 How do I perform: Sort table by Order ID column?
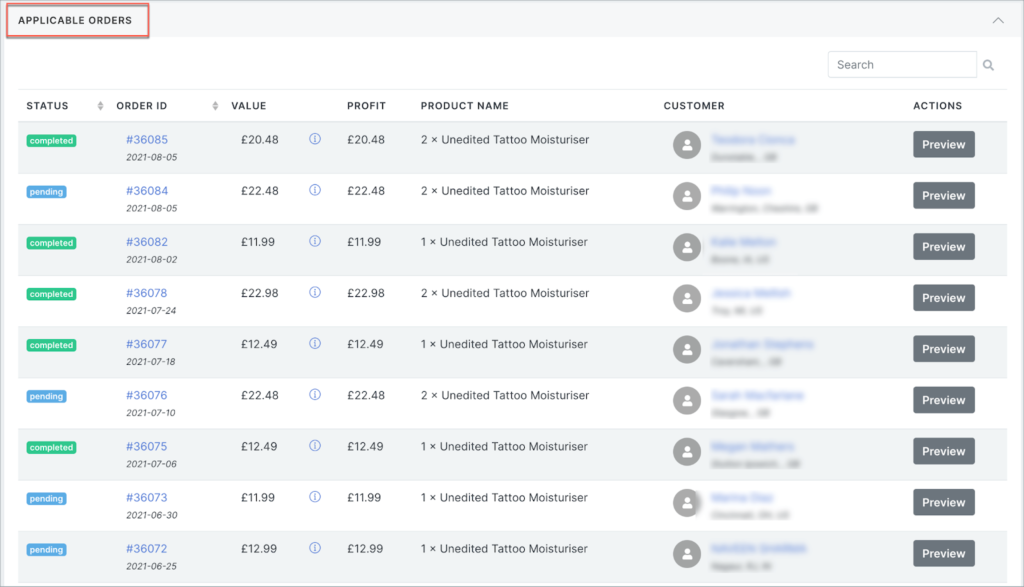coord(215,106)
